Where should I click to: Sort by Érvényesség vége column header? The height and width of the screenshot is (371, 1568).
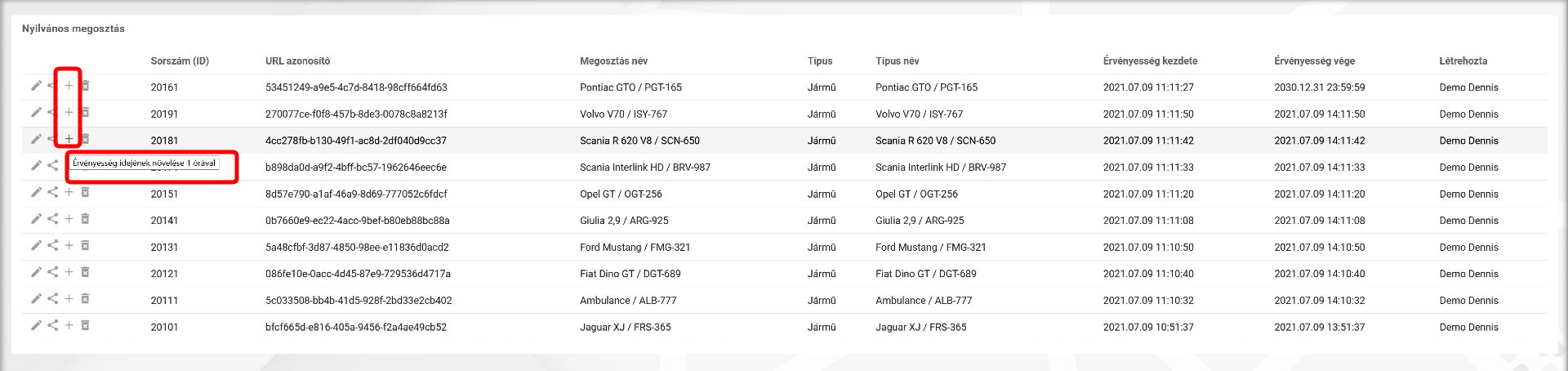(1314, 61)
